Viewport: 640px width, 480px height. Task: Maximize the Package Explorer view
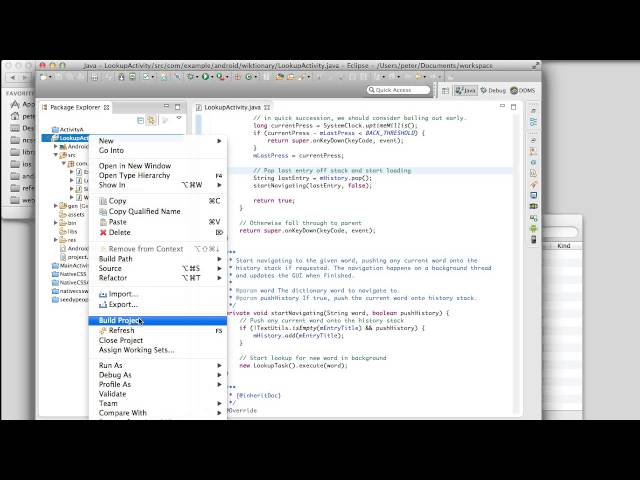(x=178, y=107)
